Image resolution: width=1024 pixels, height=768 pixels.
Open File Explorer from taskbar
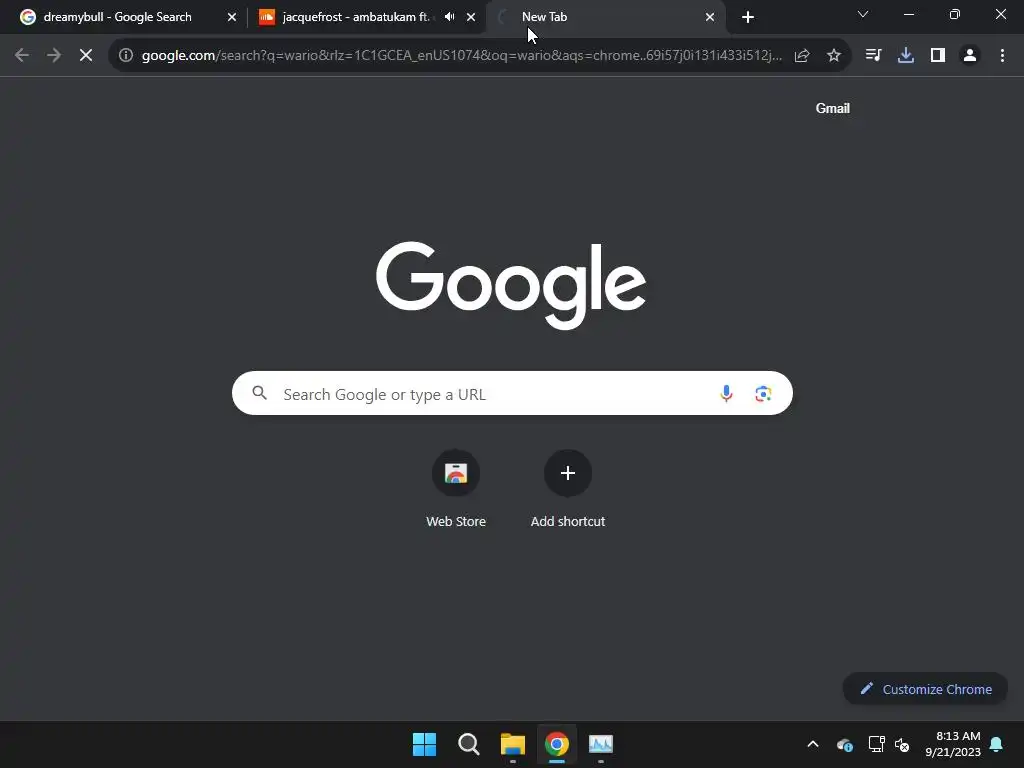coord(513,744)
